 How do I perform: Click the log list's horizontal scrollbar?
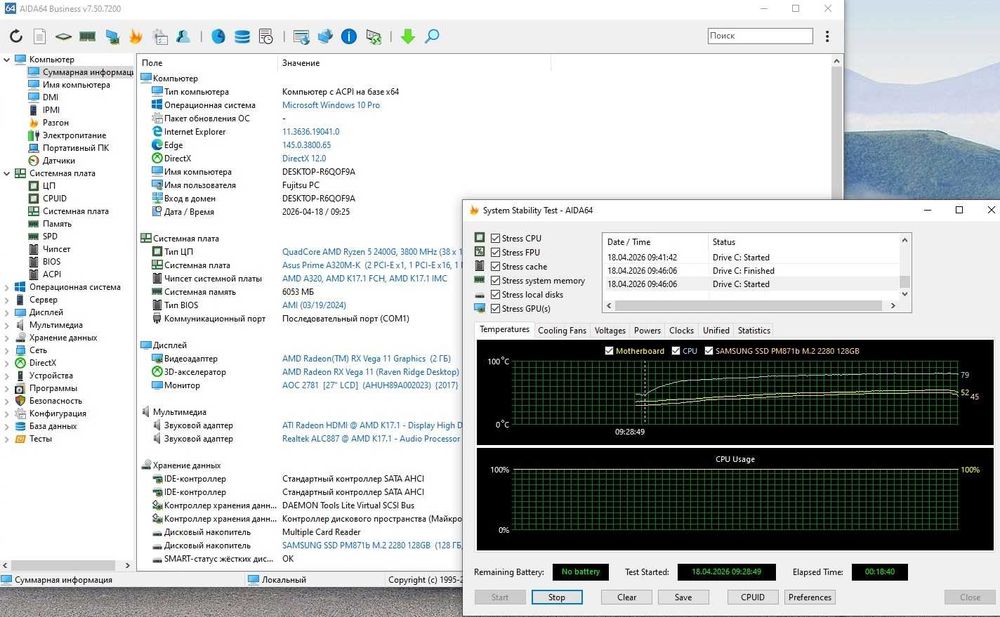coord(749,306)
